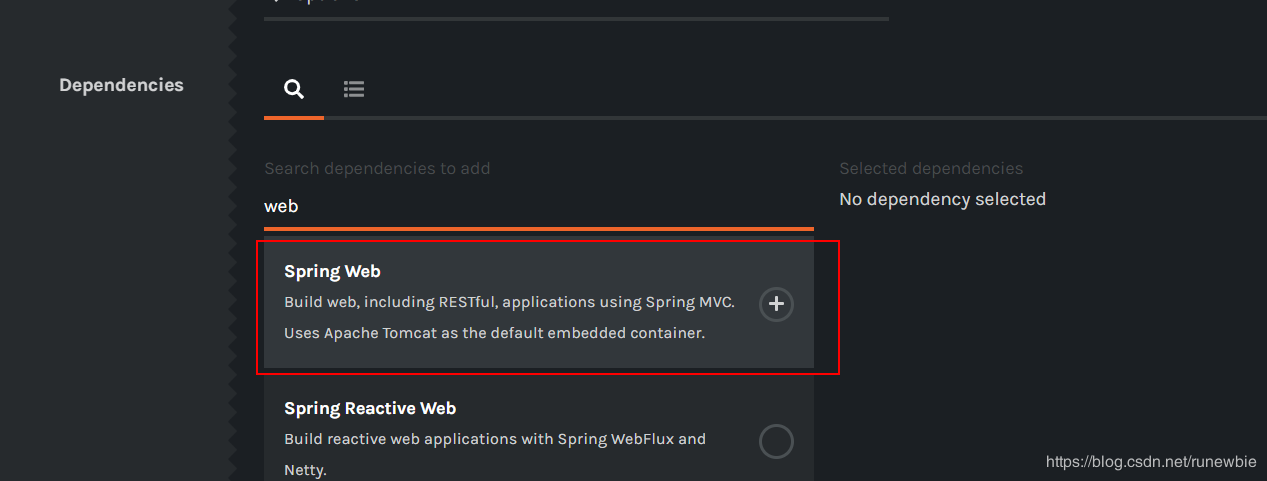Screen dimensions: 1267x481
Task: Click the "No dependency selected" message
Action: [942, 199]
